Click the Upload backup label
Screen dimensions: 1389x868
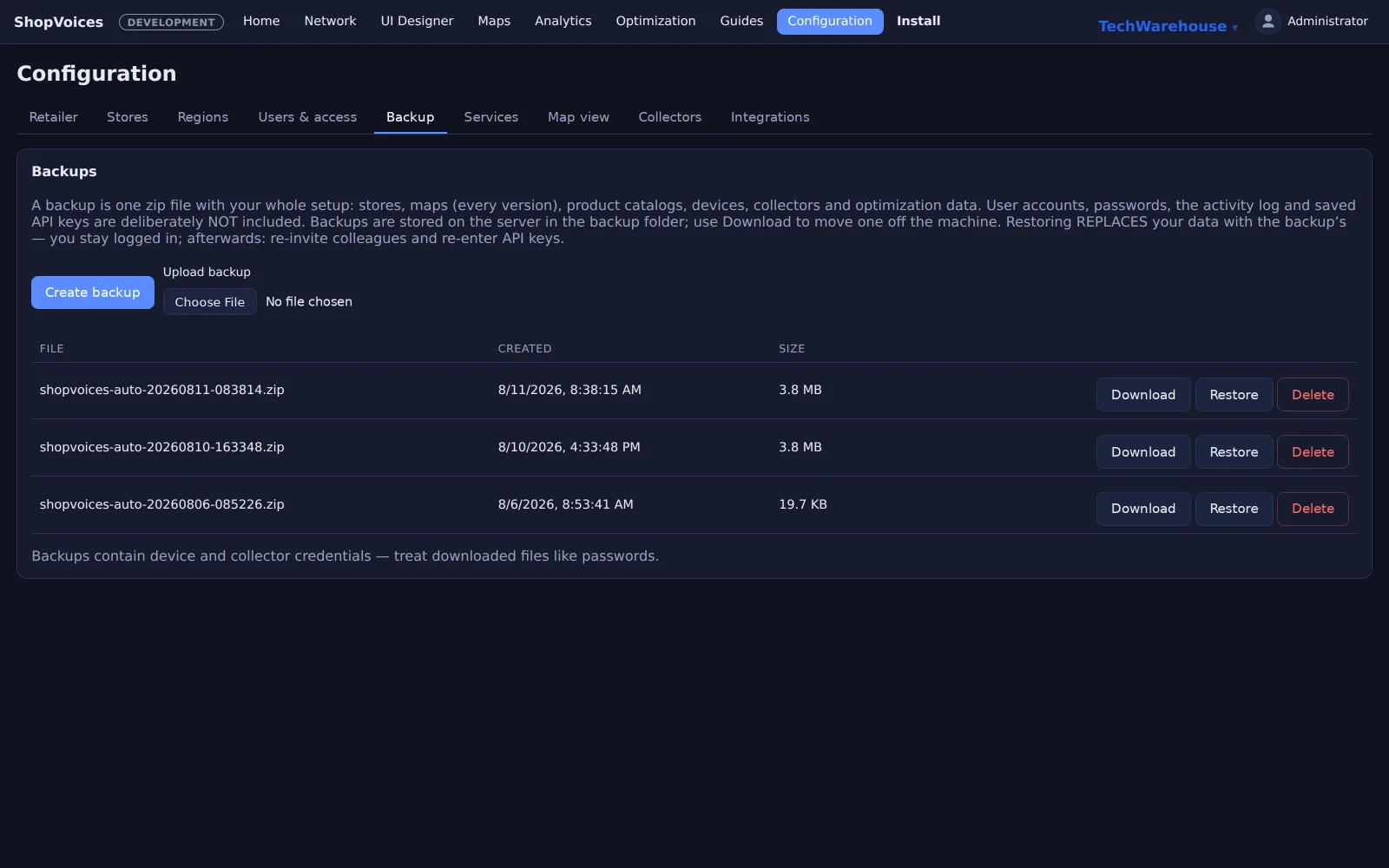click(x=207, y=272)
